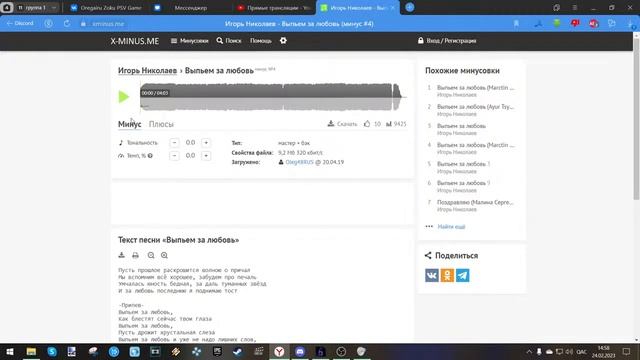Open the Темп help question-mark icon
The height and width of the screenshot is (360, 640).
(x=150, y=156)
